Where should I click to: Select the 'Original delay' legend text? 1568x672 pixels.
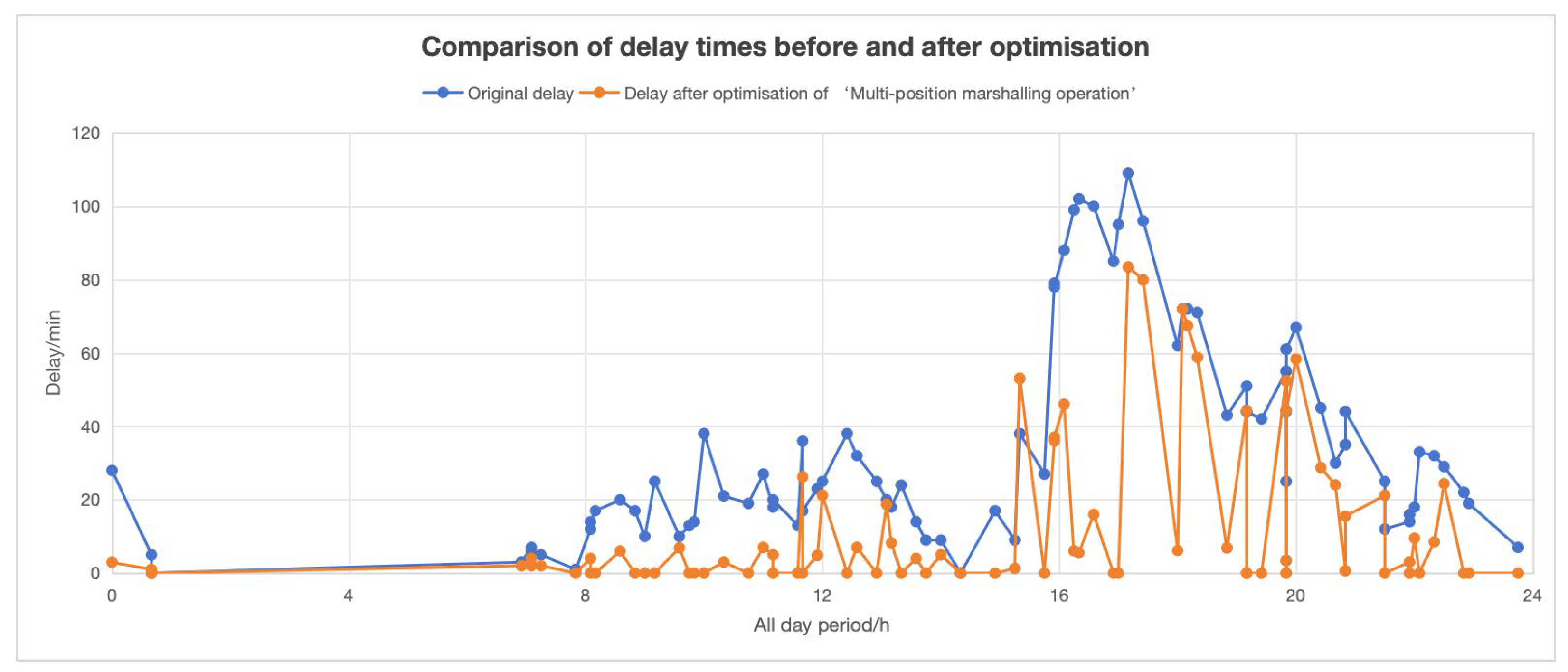520,94
